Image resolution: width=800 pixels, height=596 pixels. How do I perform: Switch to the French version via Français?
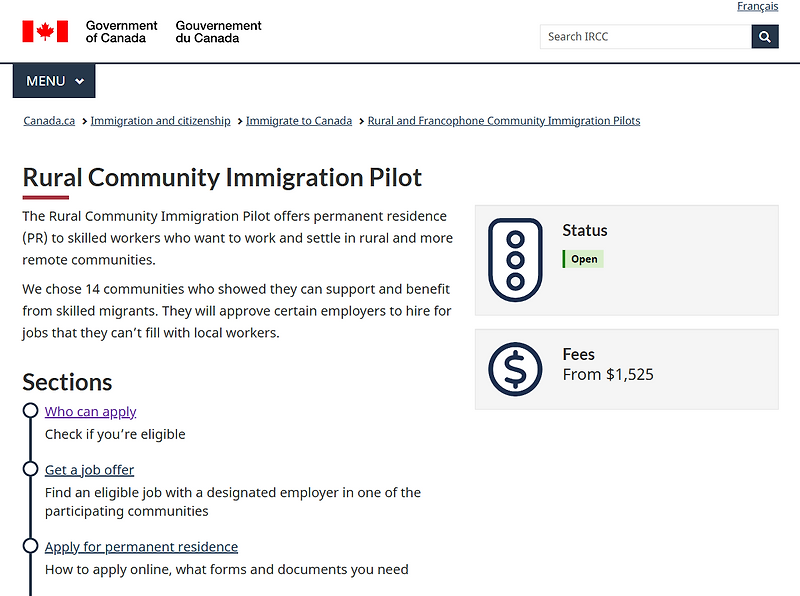[758, 7]
